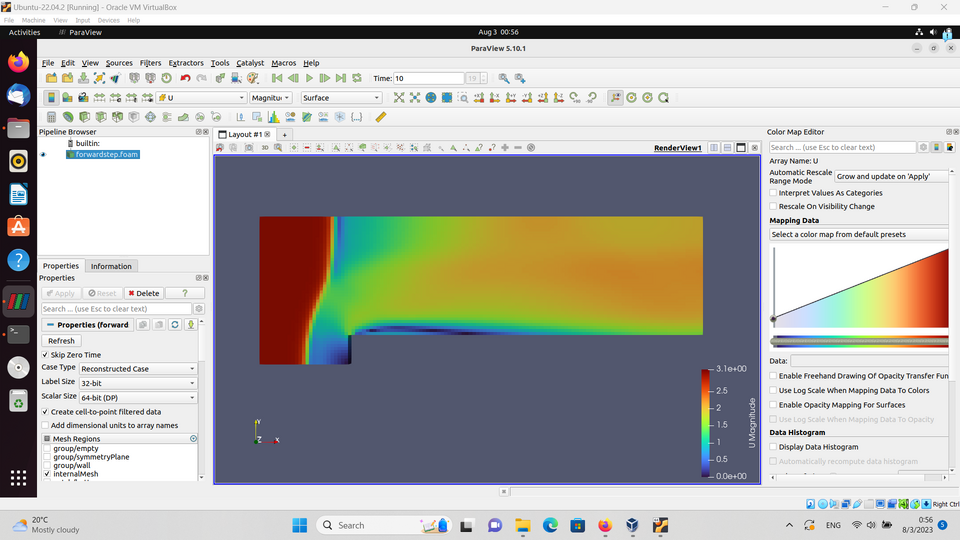This screenshot has height=540, width=960.
Task: Toggle color legend visibility icon
Action: point(51,98)
